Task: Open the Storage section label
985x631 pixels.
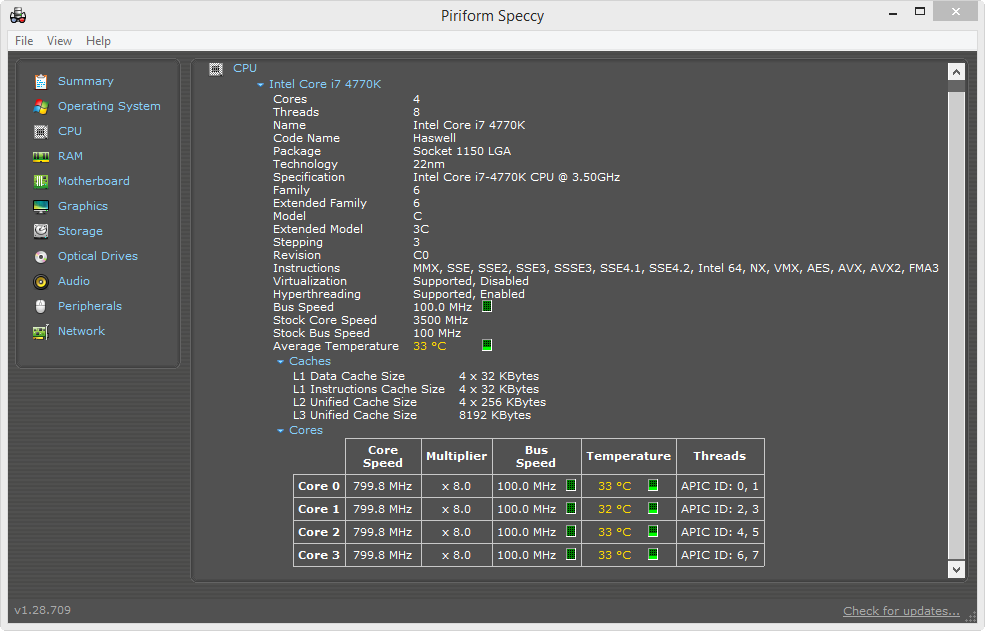Action: 80,231
